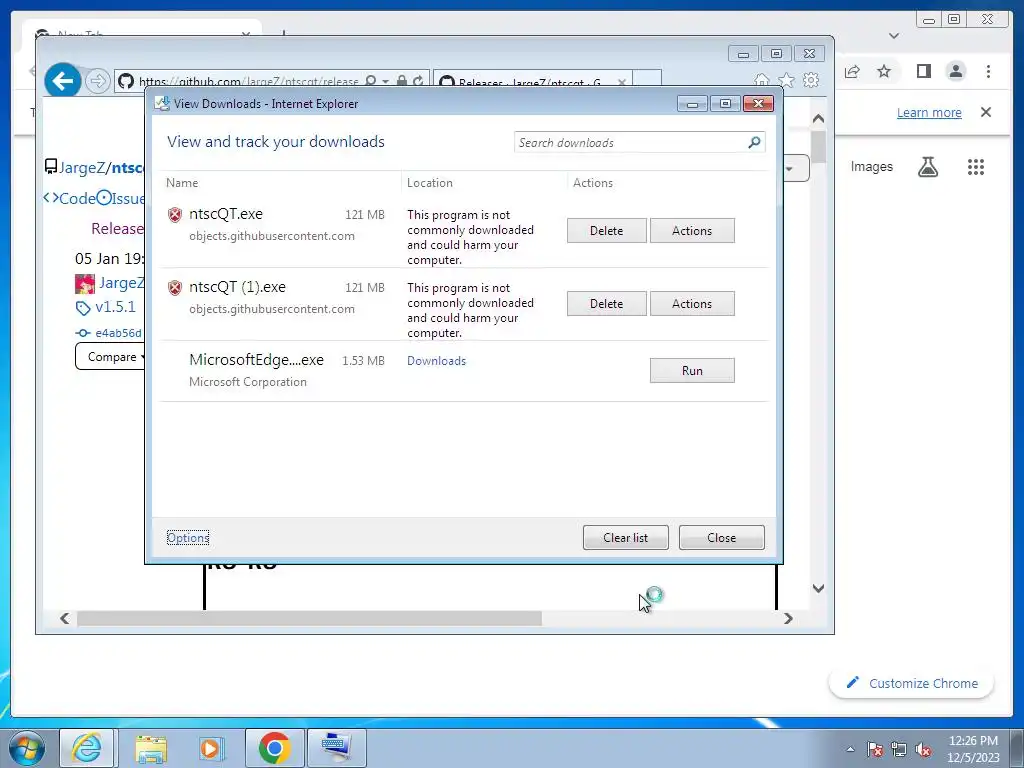Open the IE Tools gear icon
Viewport: 1024px width, 768px height.
pyautogui.click(x=811, y=80)
